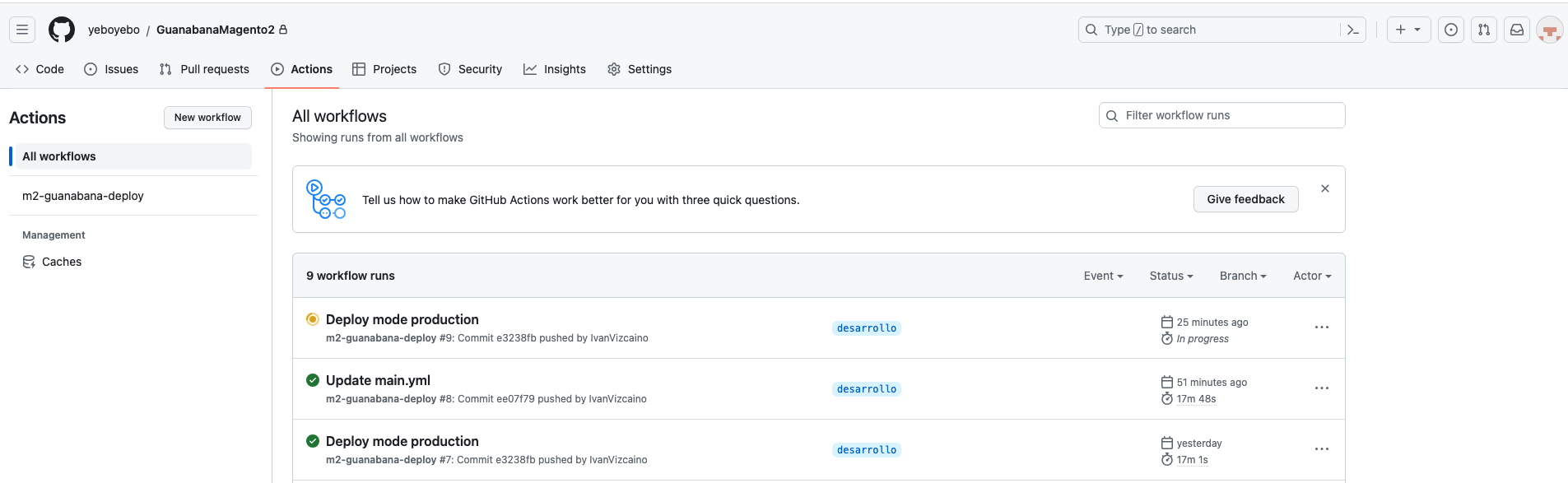The image size is (1568, 483).
Task: Open repository Settings tab
Action: (x=640, y=69)
